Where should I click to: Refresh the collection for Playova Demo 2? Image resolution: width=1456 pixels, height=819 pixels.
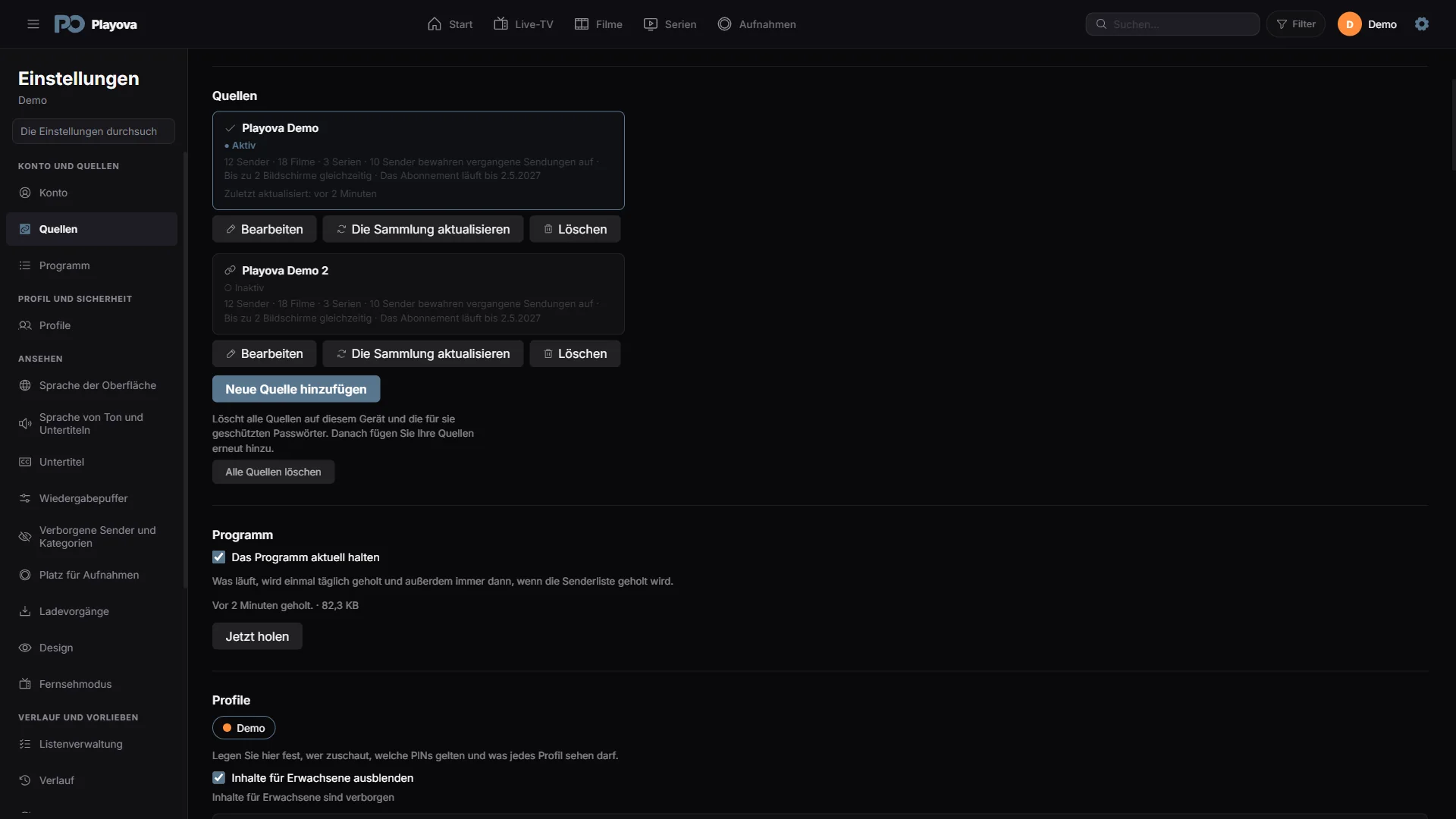tap(423, 353)
